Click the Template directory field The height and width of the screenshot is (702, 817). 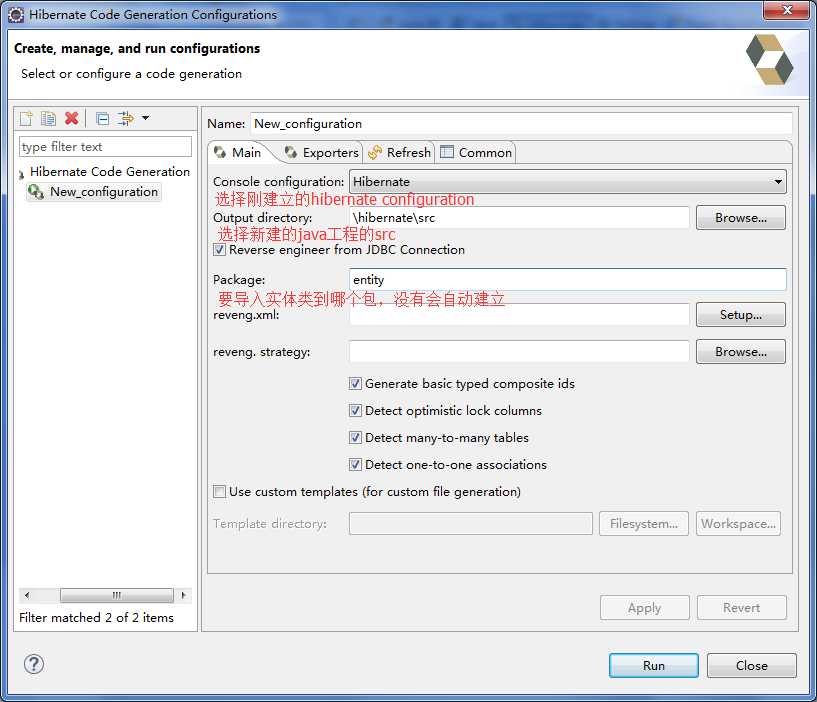(471, 524)
